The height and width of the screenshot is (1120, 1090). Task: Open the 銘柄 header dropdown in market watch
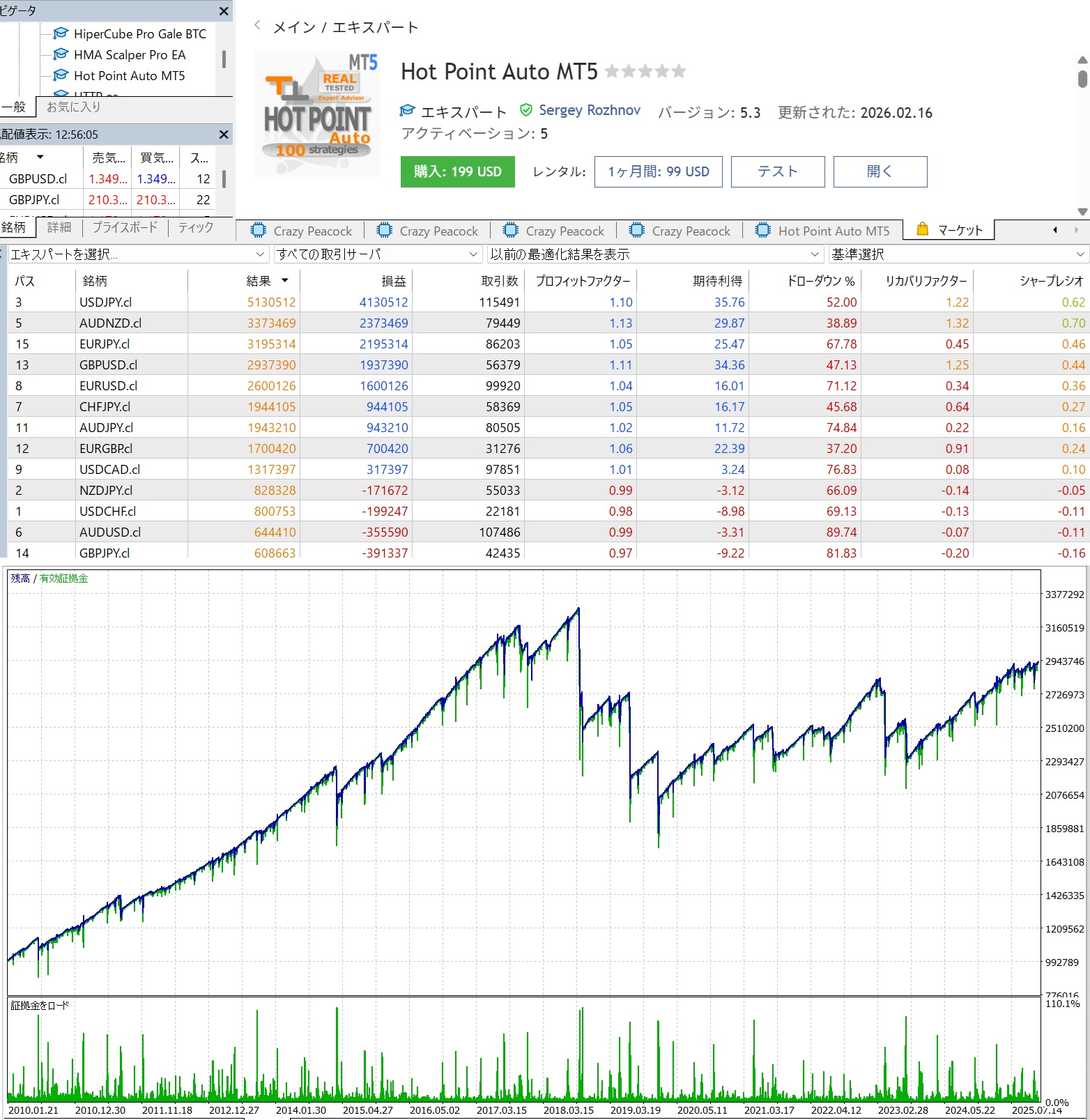click(x=40, y=158)
